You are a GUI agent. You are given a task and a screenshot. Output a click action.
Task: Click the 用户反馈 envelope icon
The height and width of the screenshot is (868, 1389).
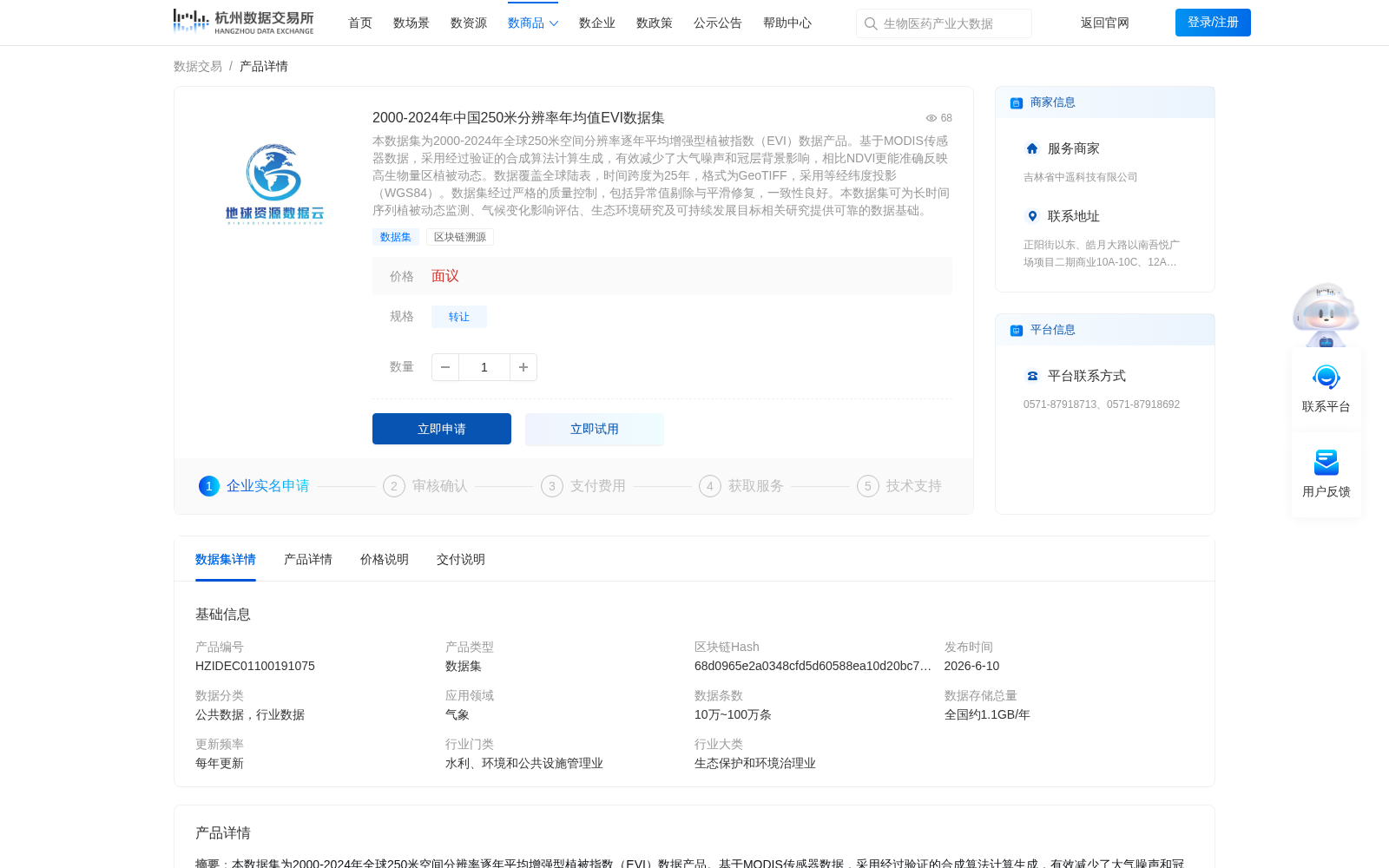point(1326,462)
